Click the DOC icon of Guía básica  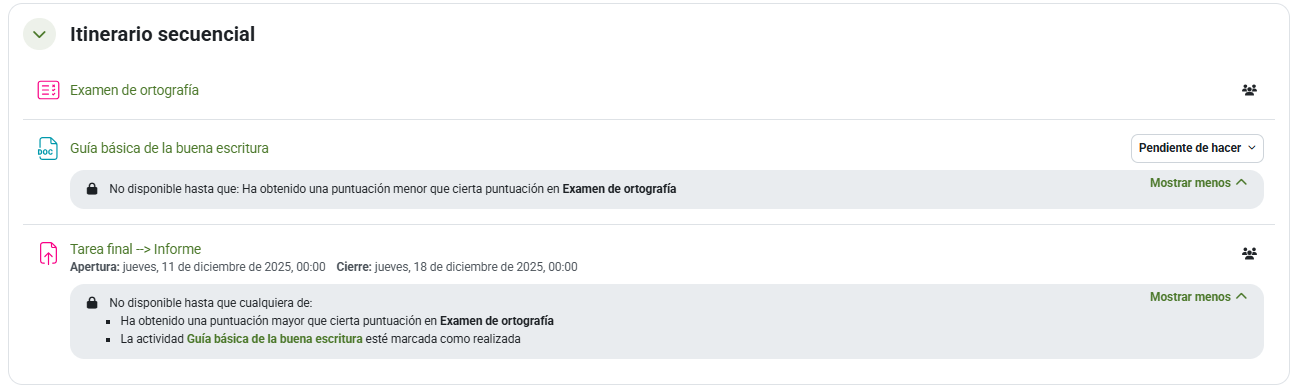pos(48,148)
